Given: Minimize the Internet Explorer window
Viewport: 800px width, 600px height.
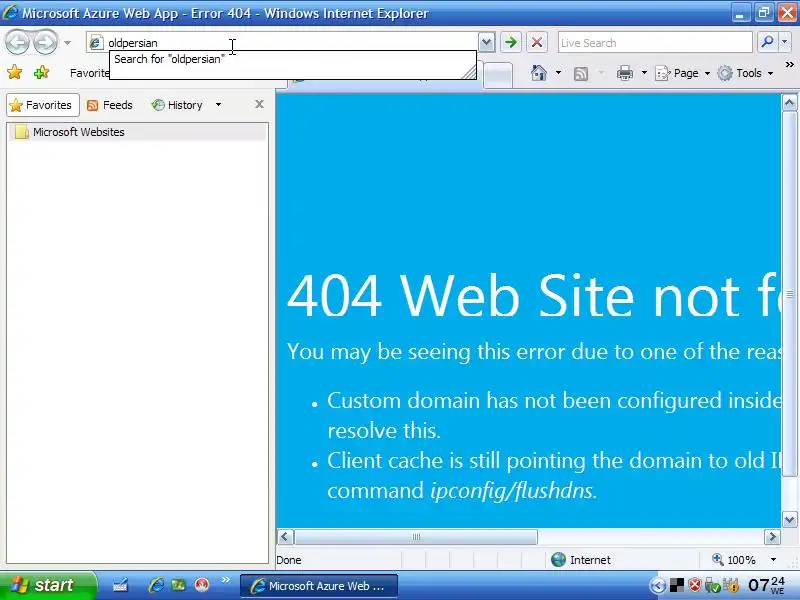Looking at the screenshot, I should click(740, 13).
